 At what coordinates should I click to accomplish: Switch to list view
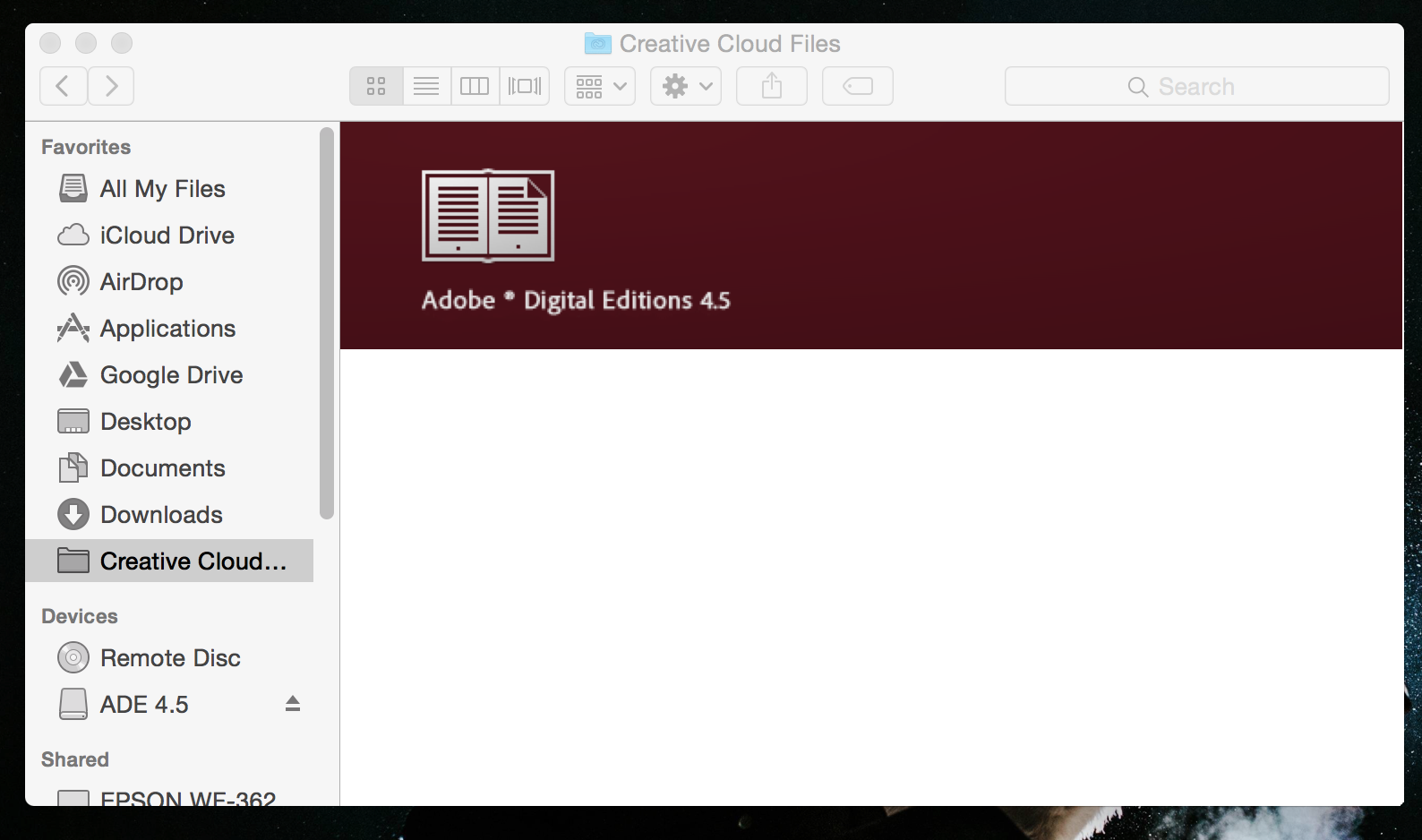(426, 86)
